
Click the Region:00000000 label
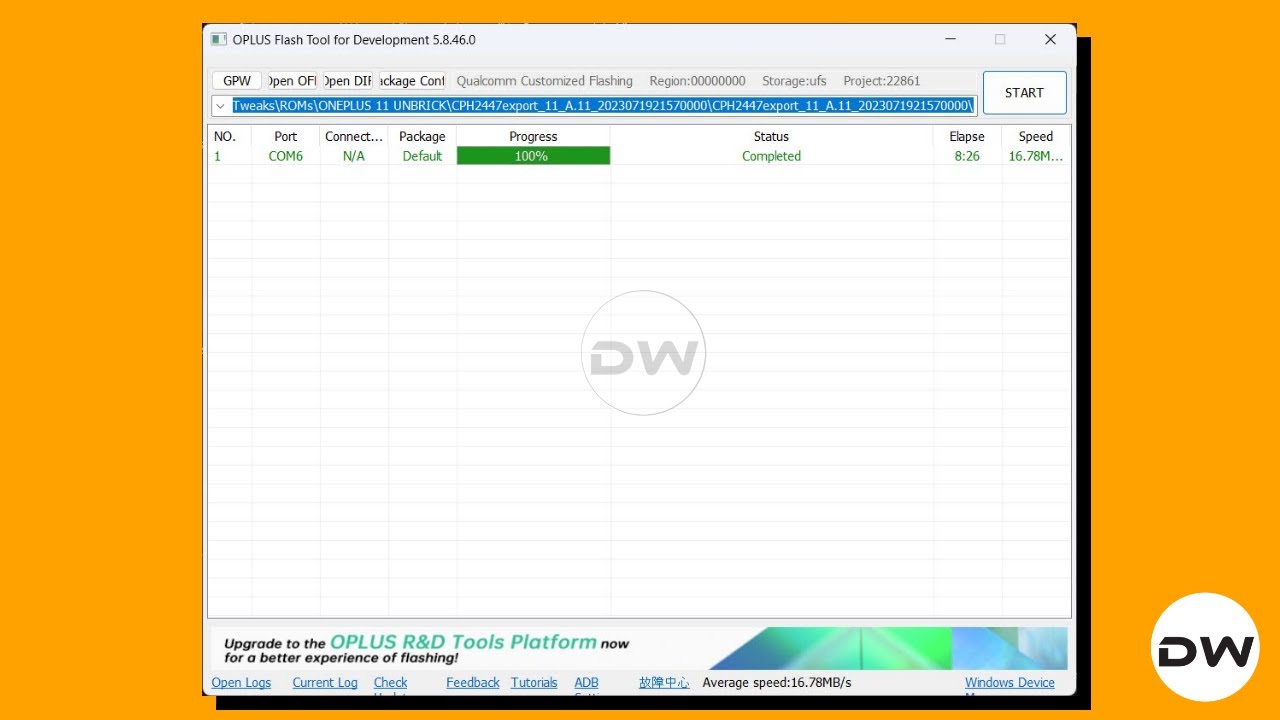[x=697, y=81]
